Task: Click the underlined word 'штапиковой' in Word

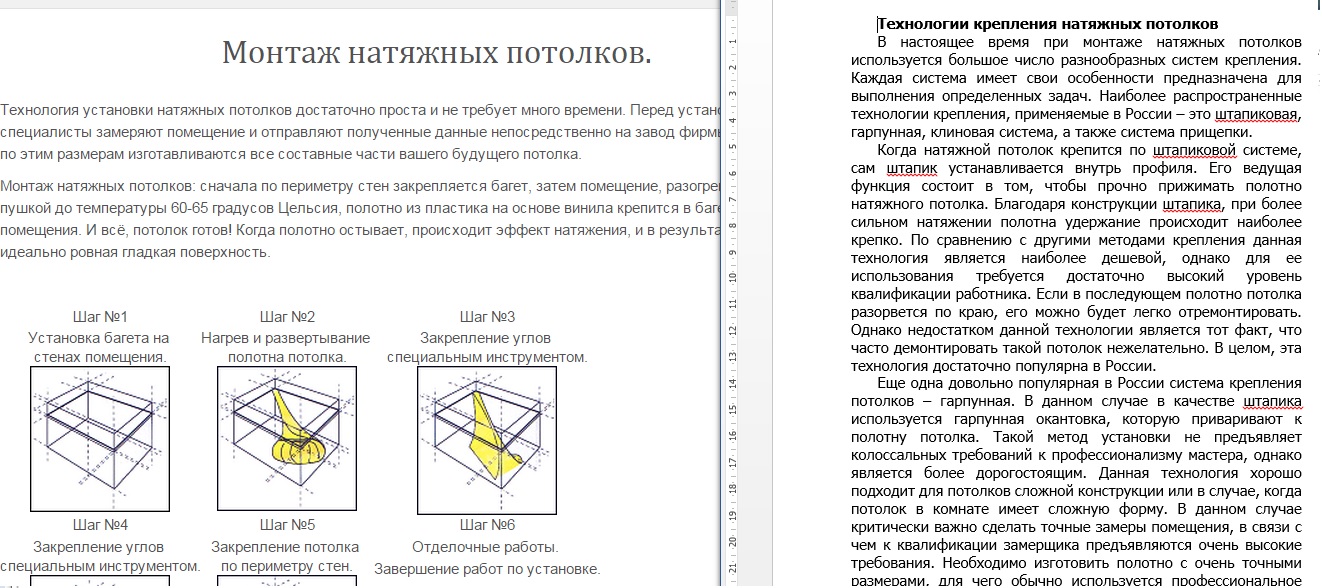Action: (1194, 151)
